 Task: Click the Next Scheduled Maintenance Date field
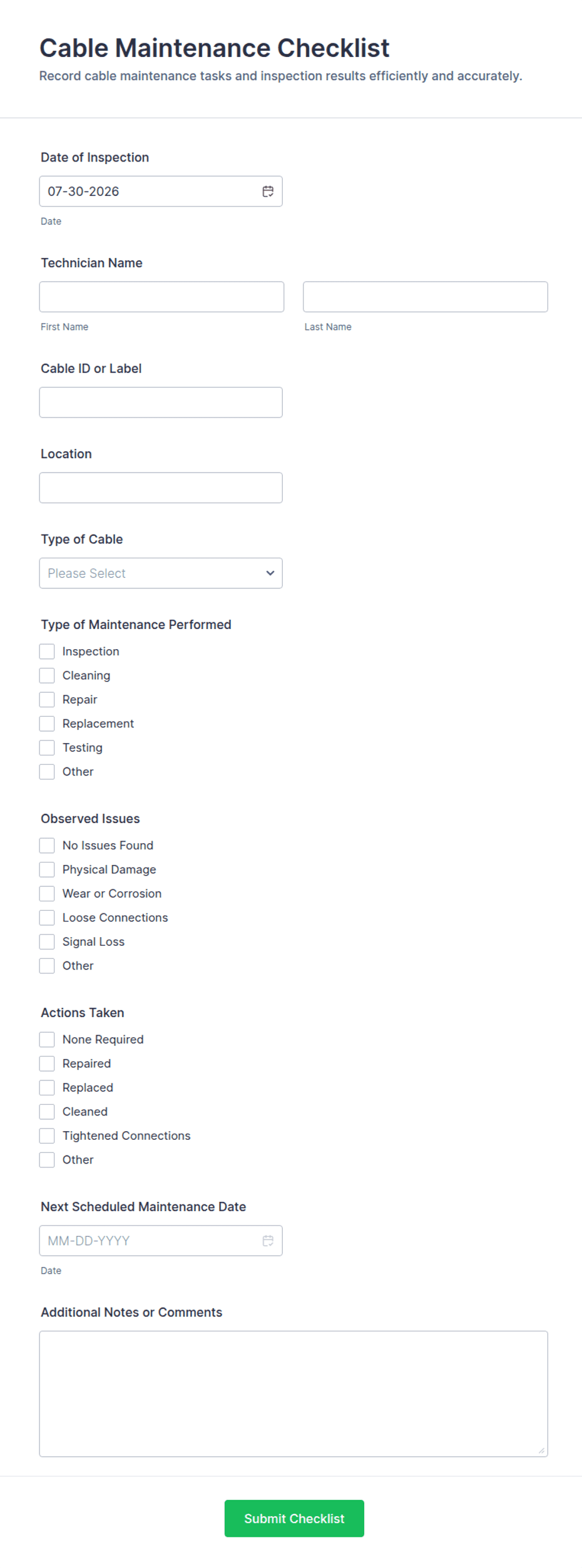[161, 1241]
